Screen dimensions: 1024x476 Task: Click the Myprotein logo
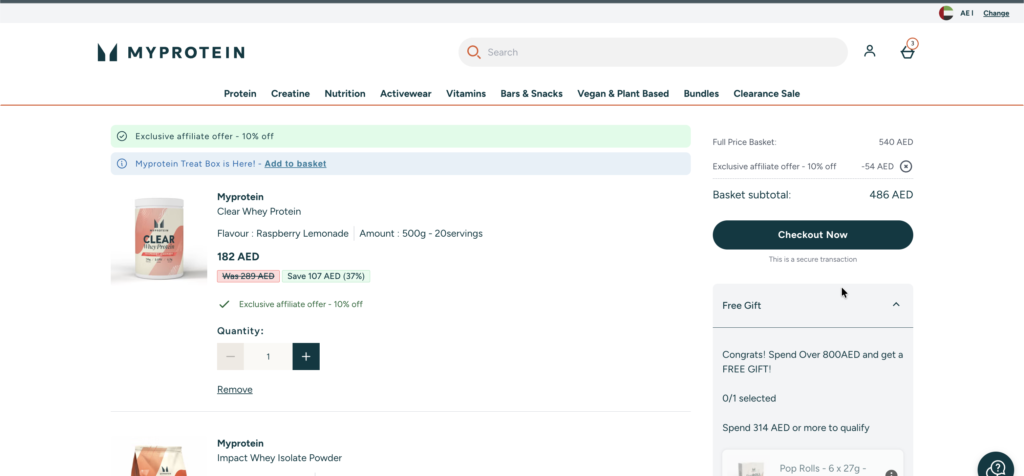171,52
